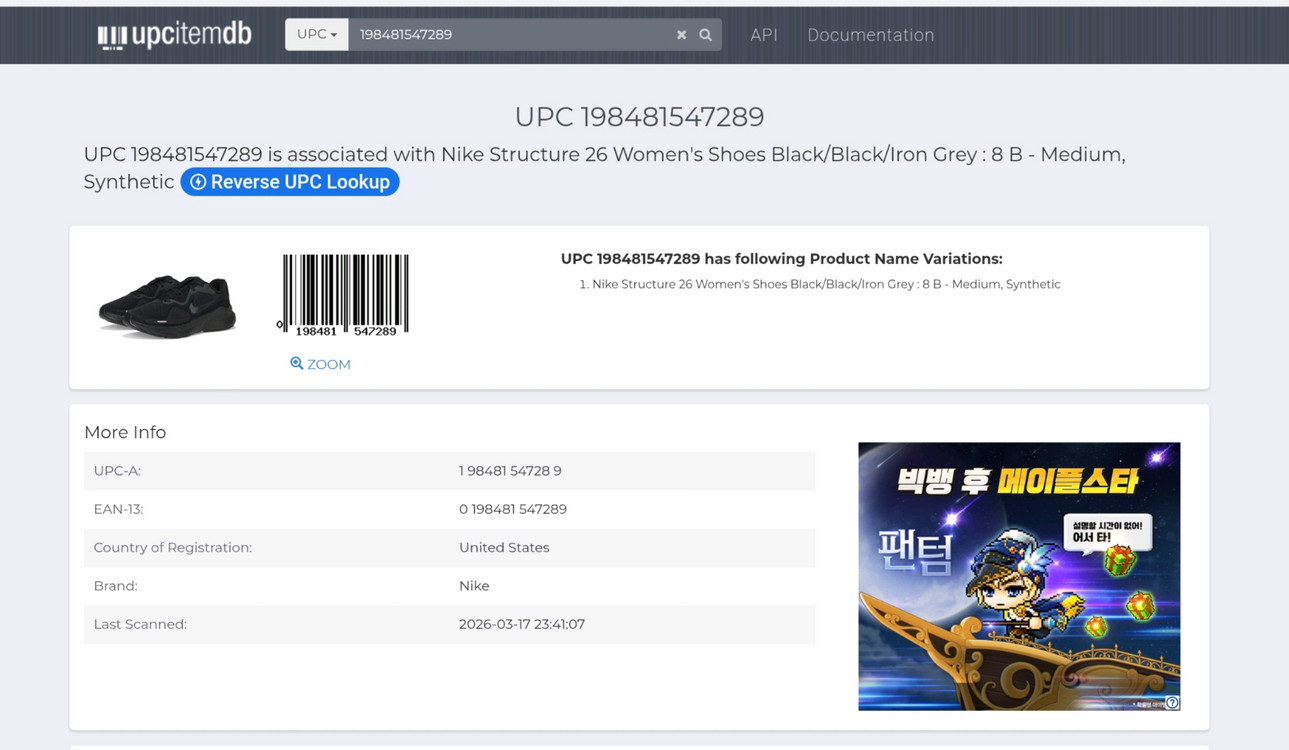Click the barcode image
Screen dimensions: 1289x750
point(344,295)
